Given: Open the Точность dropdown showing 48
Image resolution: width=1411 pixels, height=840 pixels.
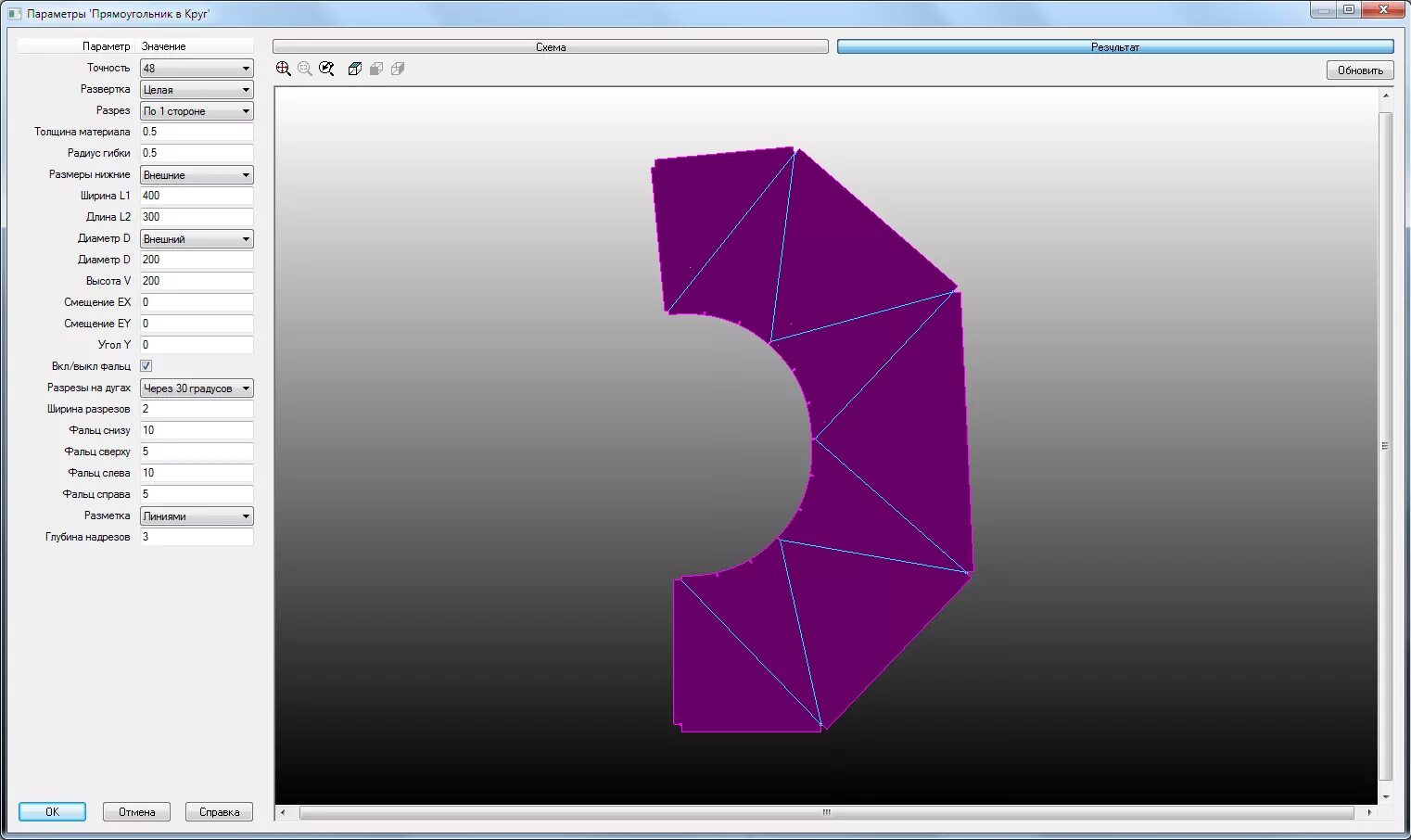Looking at the screenshot, I should (x=197, y=69).
